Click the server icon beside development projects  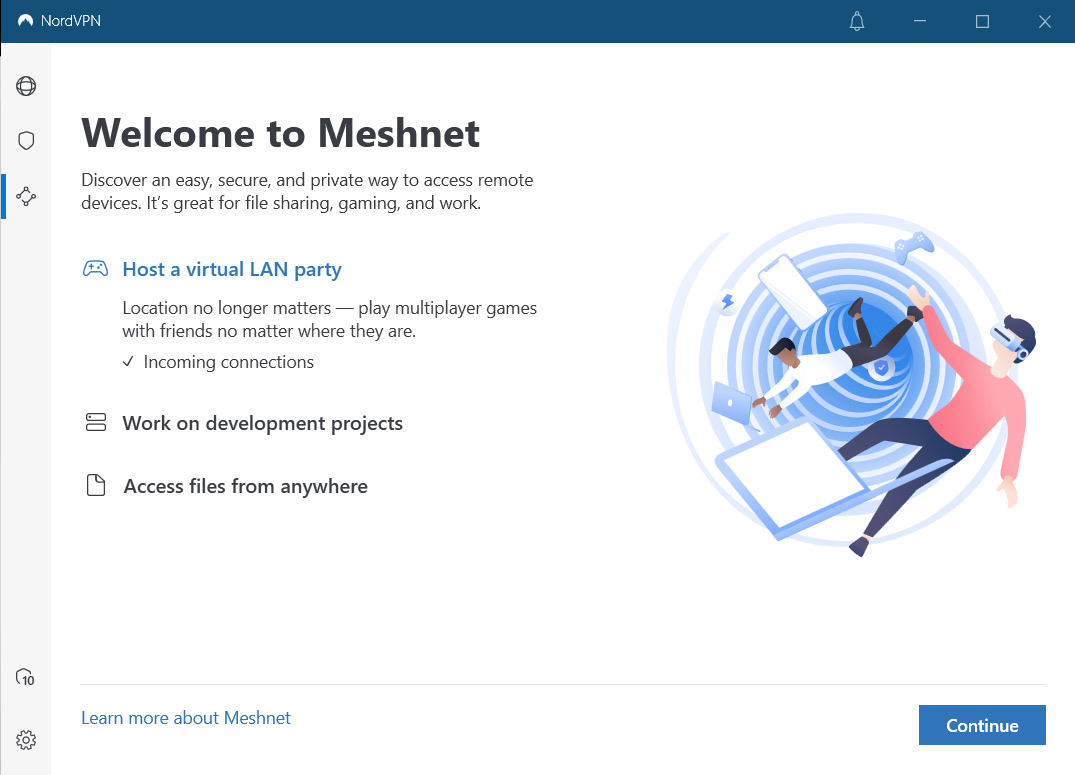[96, 422]
